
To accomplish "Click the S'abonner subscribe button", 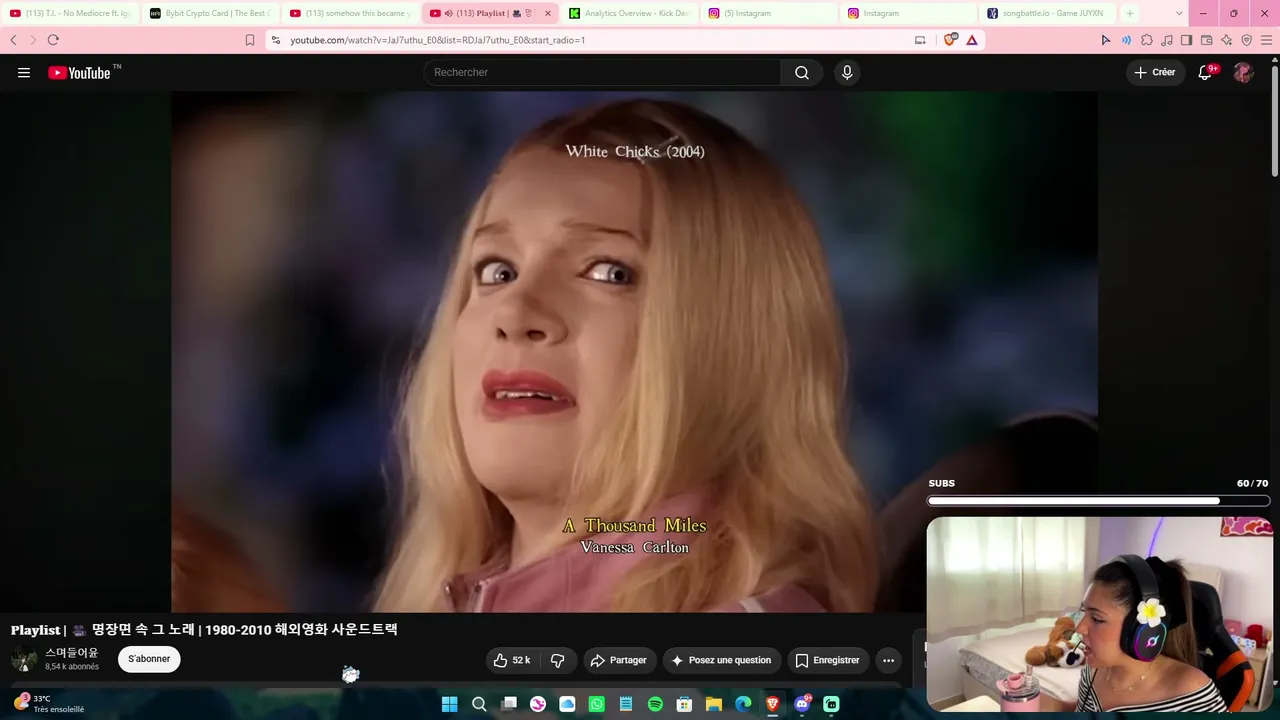I will (x=149, y=659).
